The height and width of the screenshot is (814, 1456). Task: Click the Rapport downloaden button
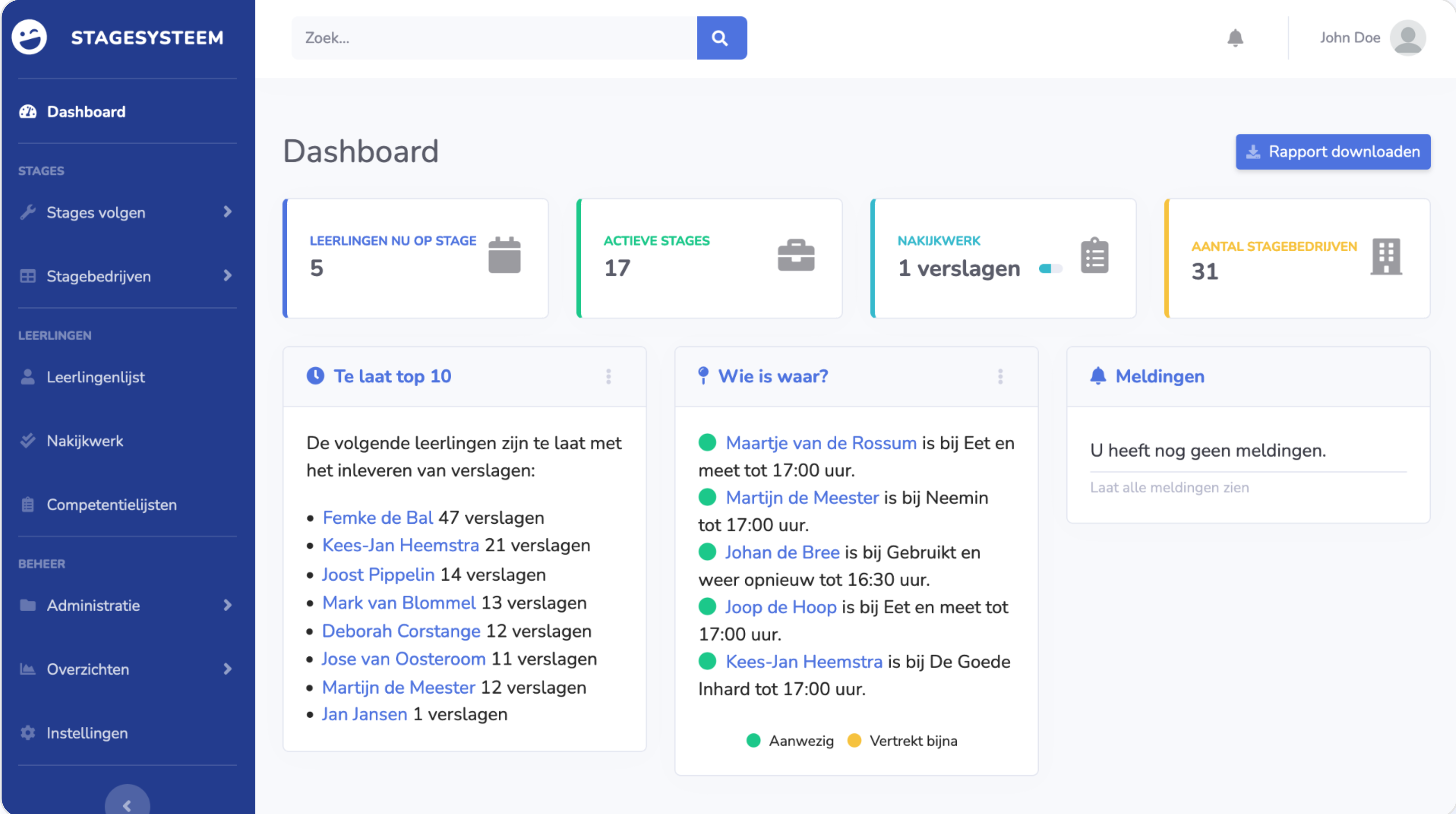[1332, 151]
